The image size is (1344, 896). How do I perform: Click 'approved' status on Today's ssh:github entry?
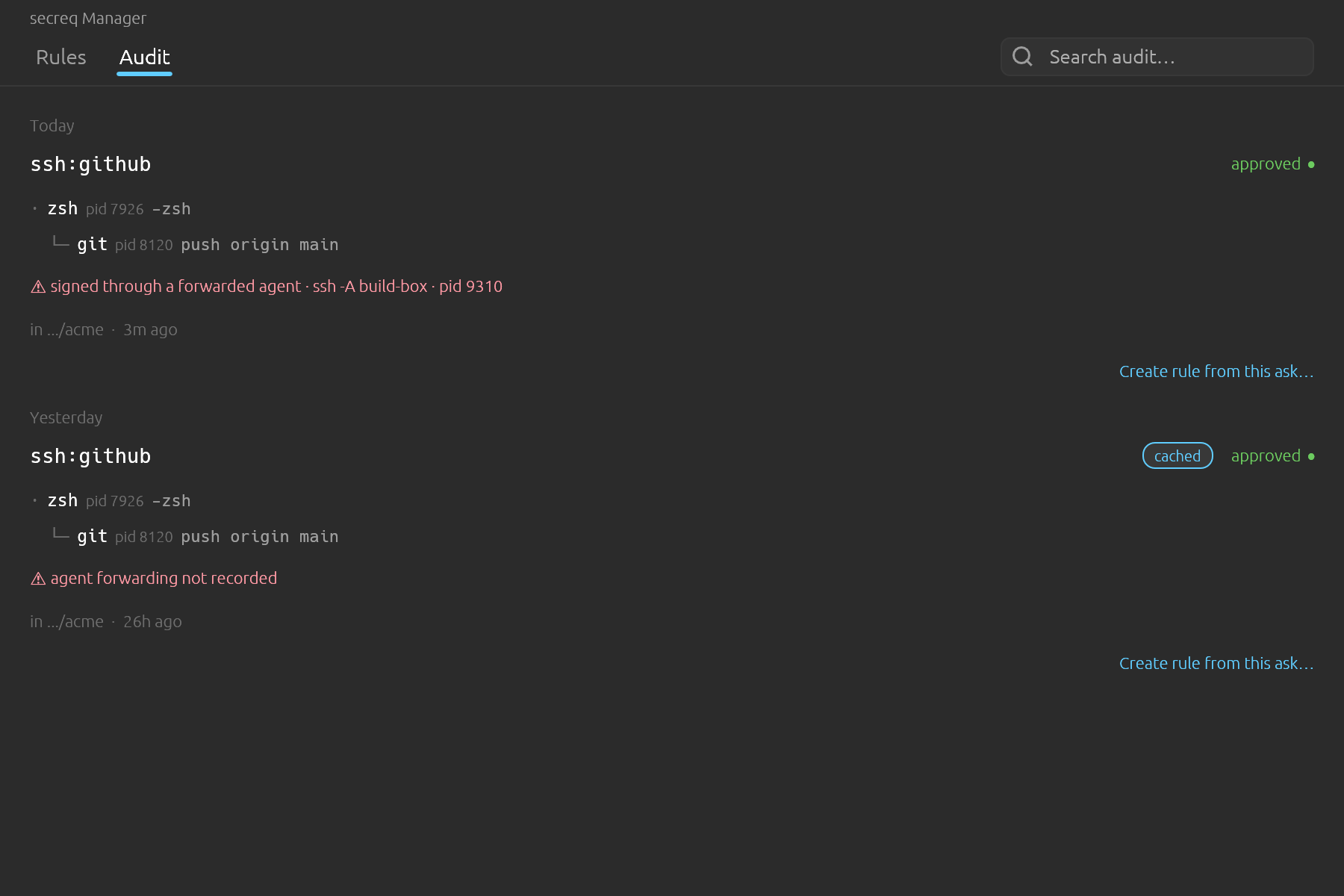click(x=1272, y=164)
